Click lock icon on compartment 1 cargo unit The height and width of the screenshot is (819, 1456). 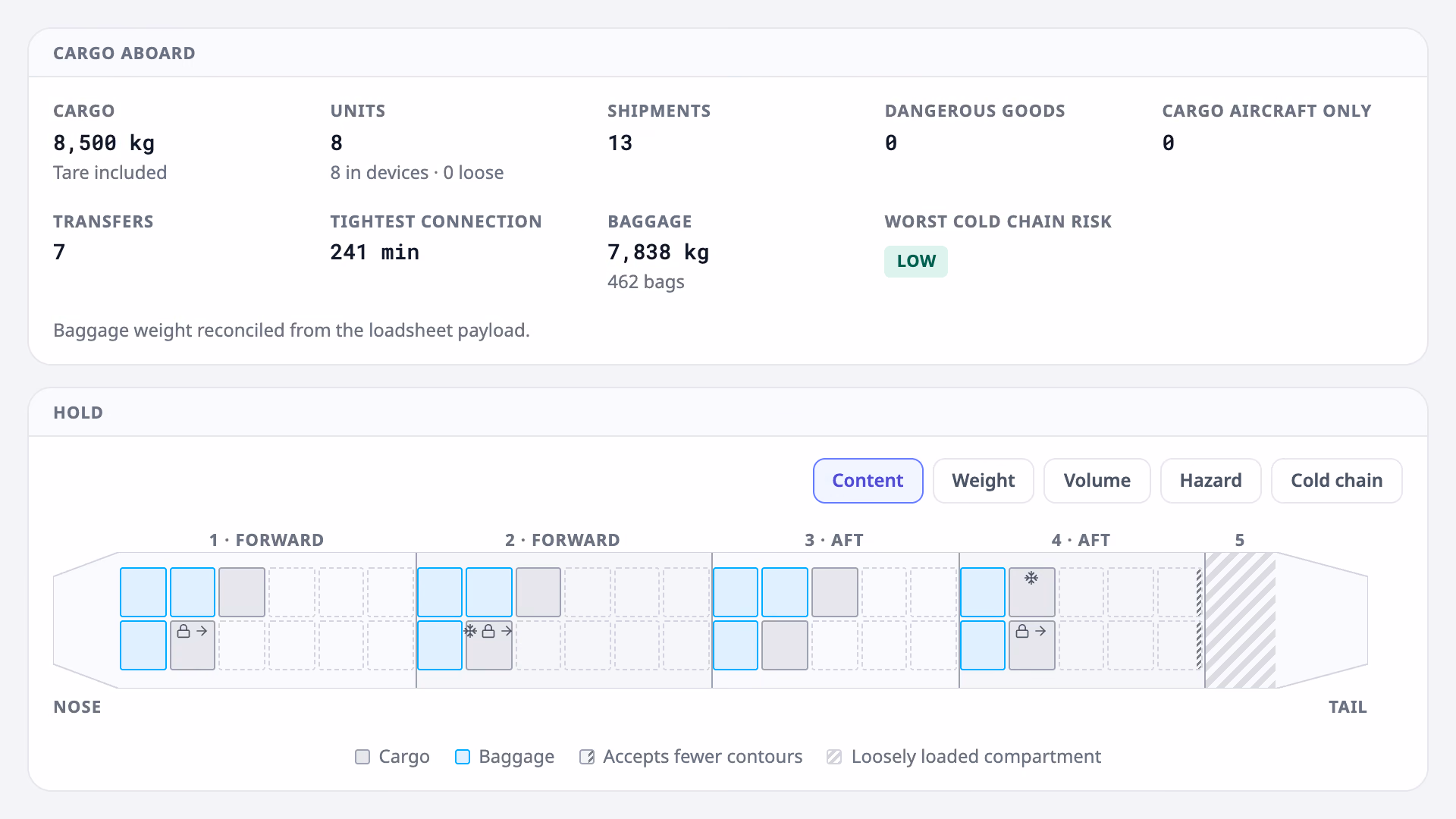(184, 631)
